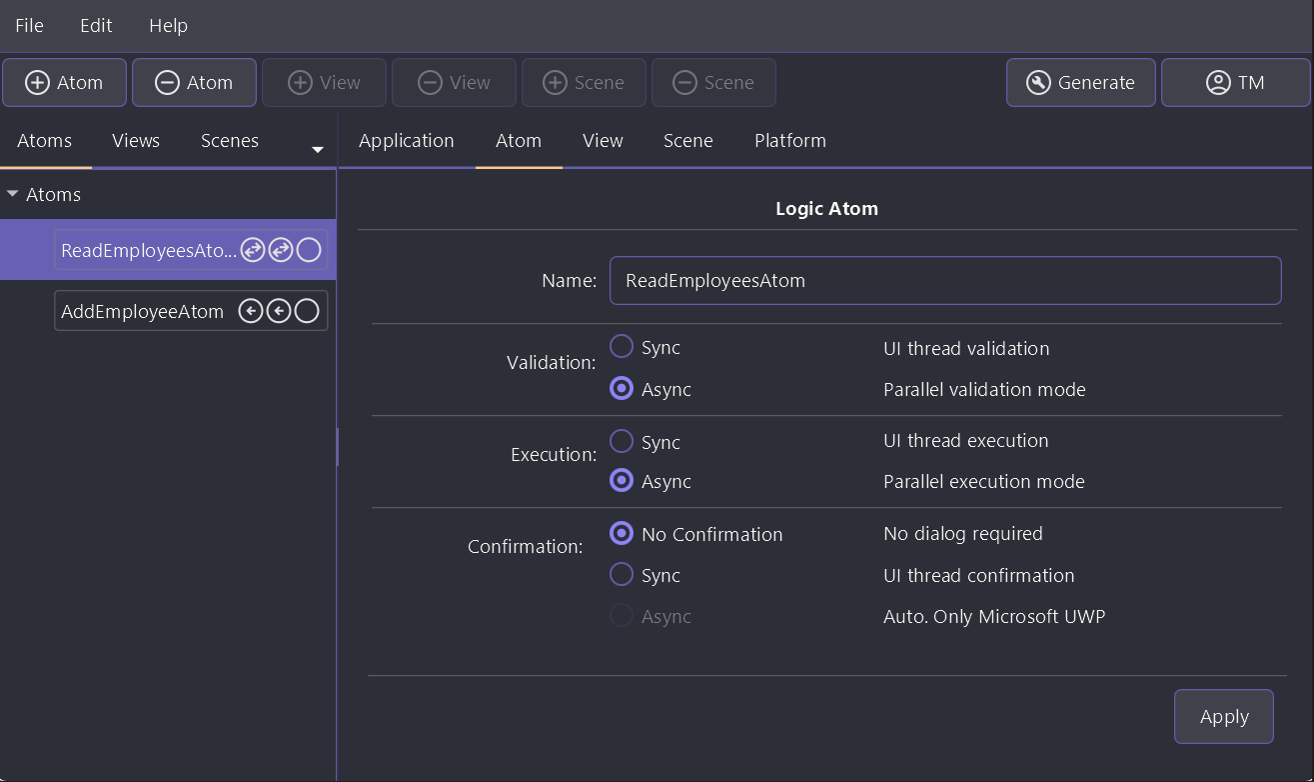The height and width of the screenshot is (782, 1314).
Task: Open the File menu
Action: (x=29, y=25)
